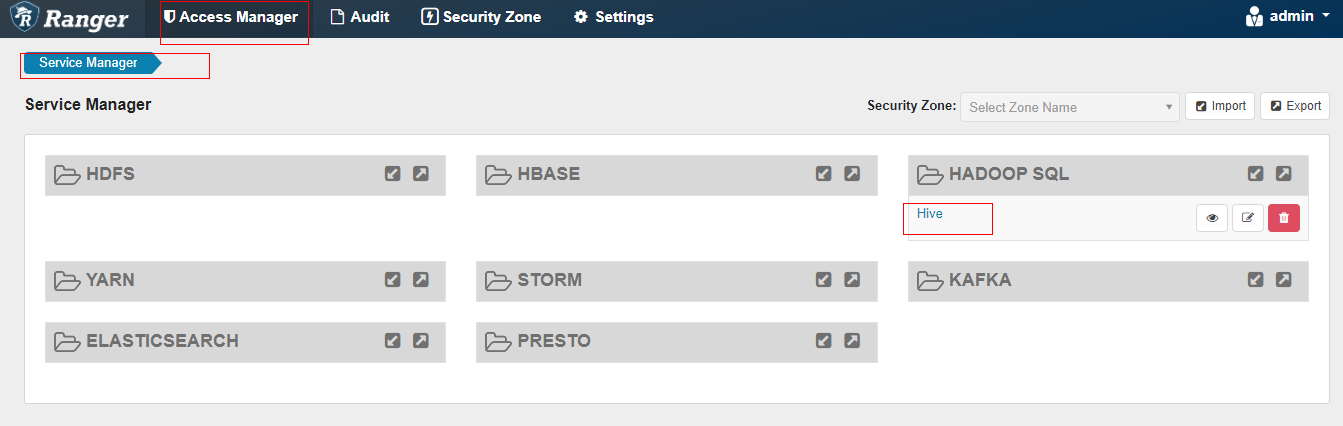Image resolution: width=1343 pixels, height=426 pixels.
Task: Edit the Hive service
Action: [1248, 218]
